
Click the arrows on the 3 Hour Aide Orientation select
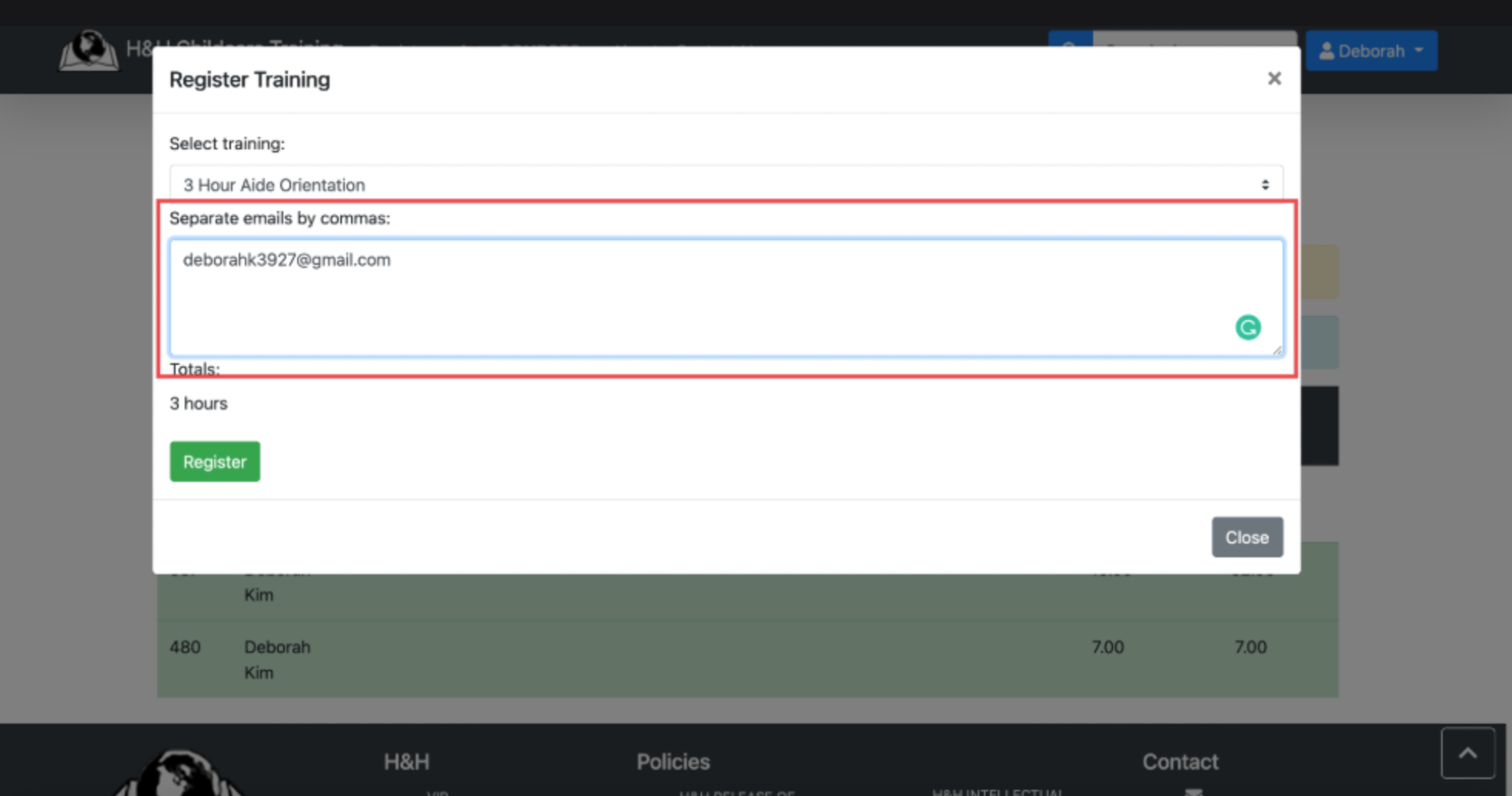(1264, 185)
